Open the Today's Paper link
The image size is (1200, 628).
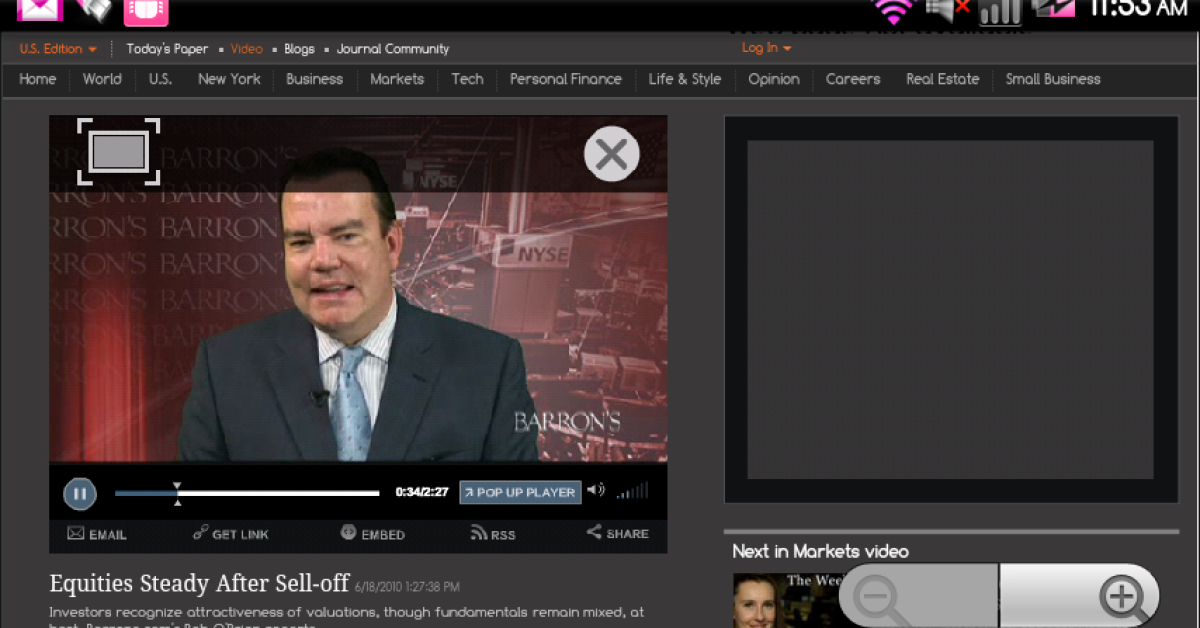click(167, 49)
